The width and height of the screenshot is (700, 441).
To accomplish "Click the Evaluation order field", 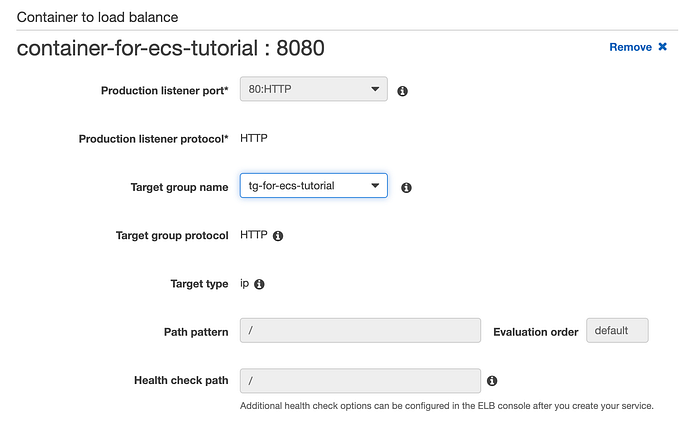I will pos(617,330).
